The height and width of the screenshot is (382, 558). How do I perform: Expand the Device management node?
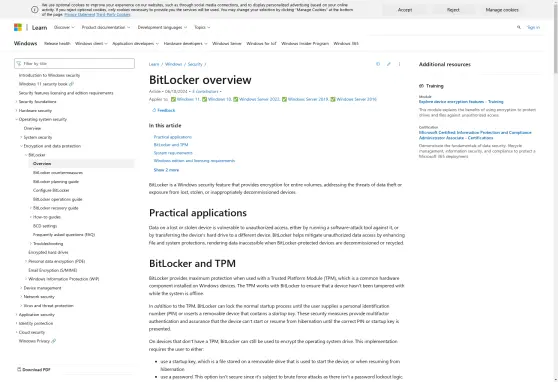pyautogui.click(x=21, y=288)
